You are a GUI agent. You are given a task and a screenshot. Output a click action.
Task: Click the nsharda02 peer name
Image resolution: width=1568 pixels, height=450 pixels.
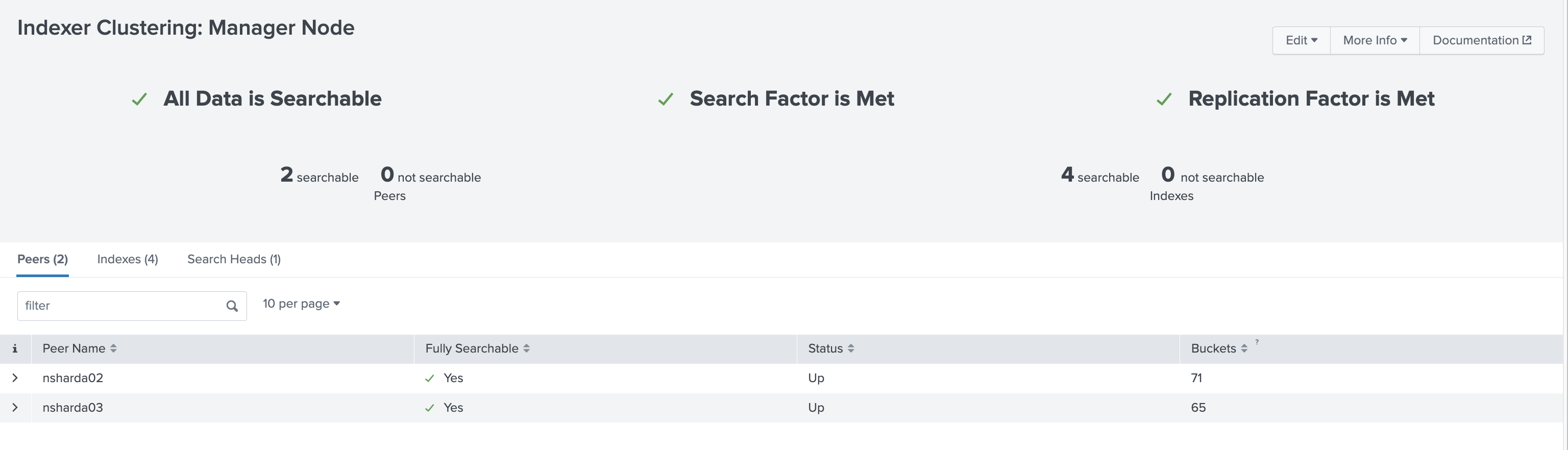pos(73,378)
